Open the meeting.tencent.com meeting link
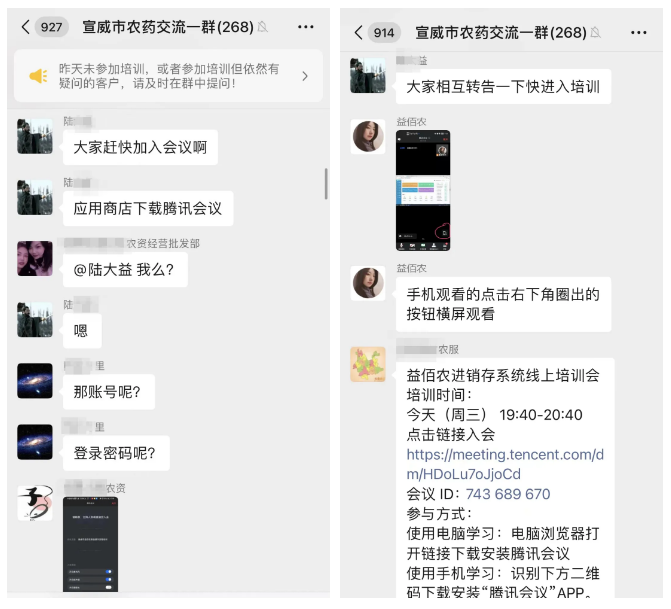This screenshot has height=609, width=671. 505,464
